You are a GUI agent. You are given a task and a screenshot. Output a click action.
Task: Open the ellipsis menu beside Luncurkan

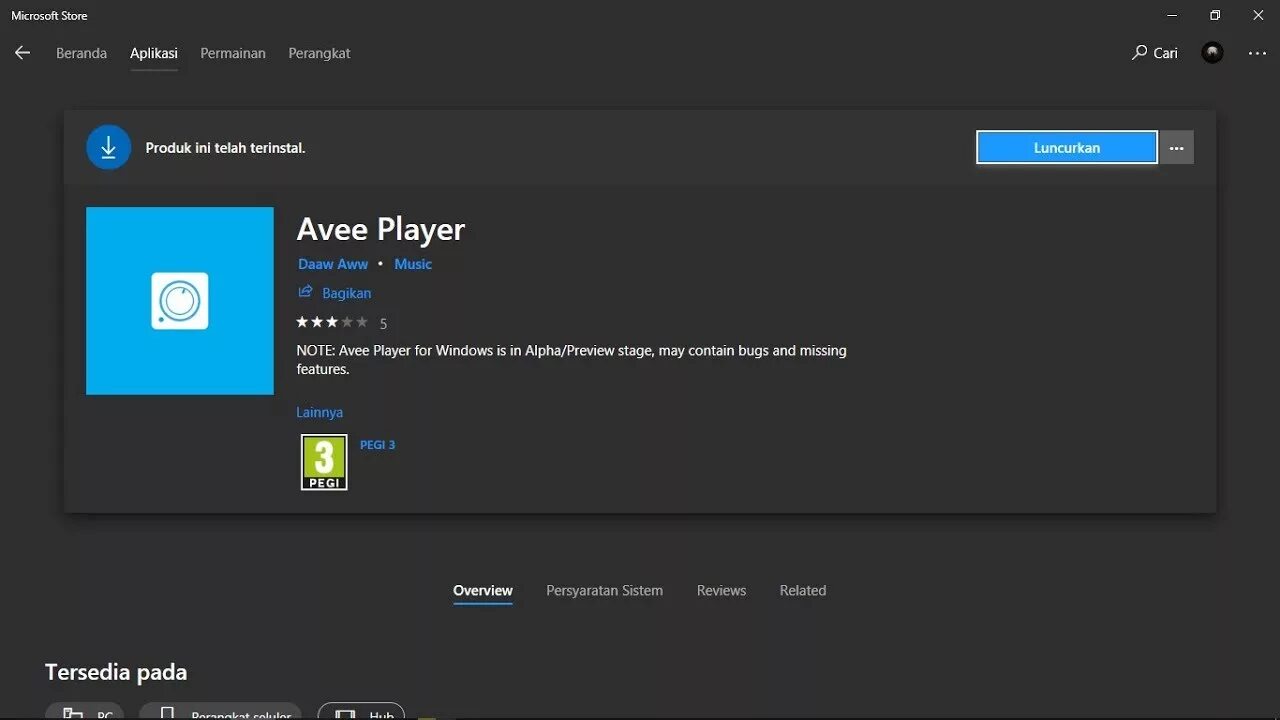(x=1176, y=147)
